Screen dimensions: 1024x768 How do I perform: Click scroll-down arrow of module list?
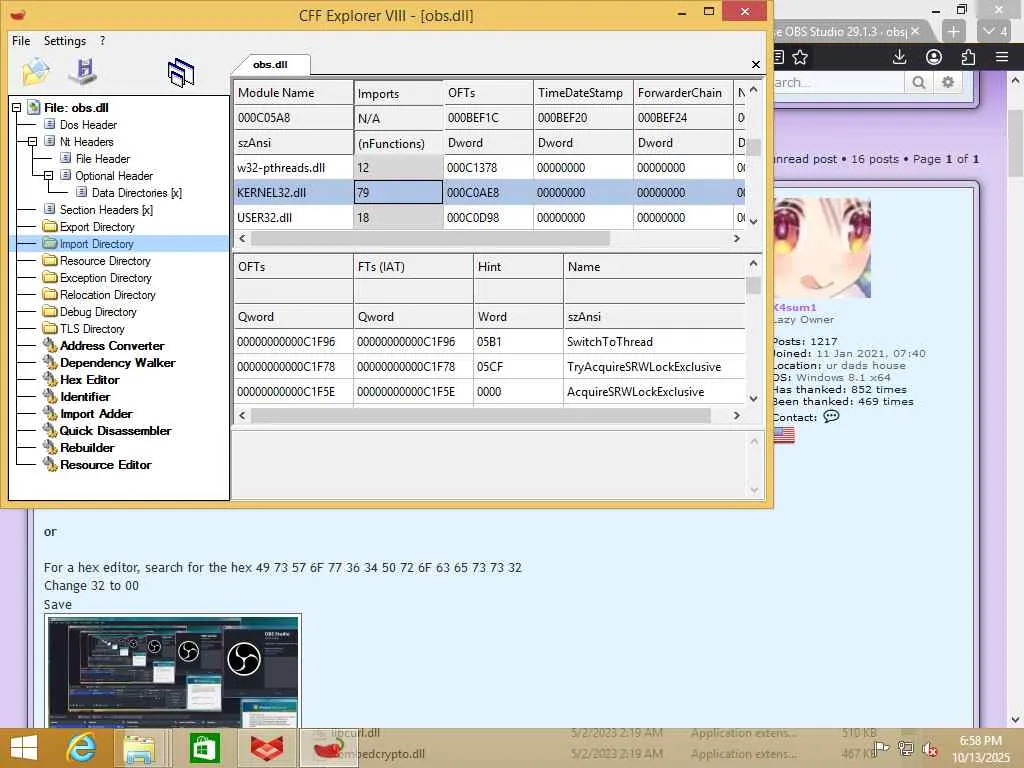tap(754, 222)
